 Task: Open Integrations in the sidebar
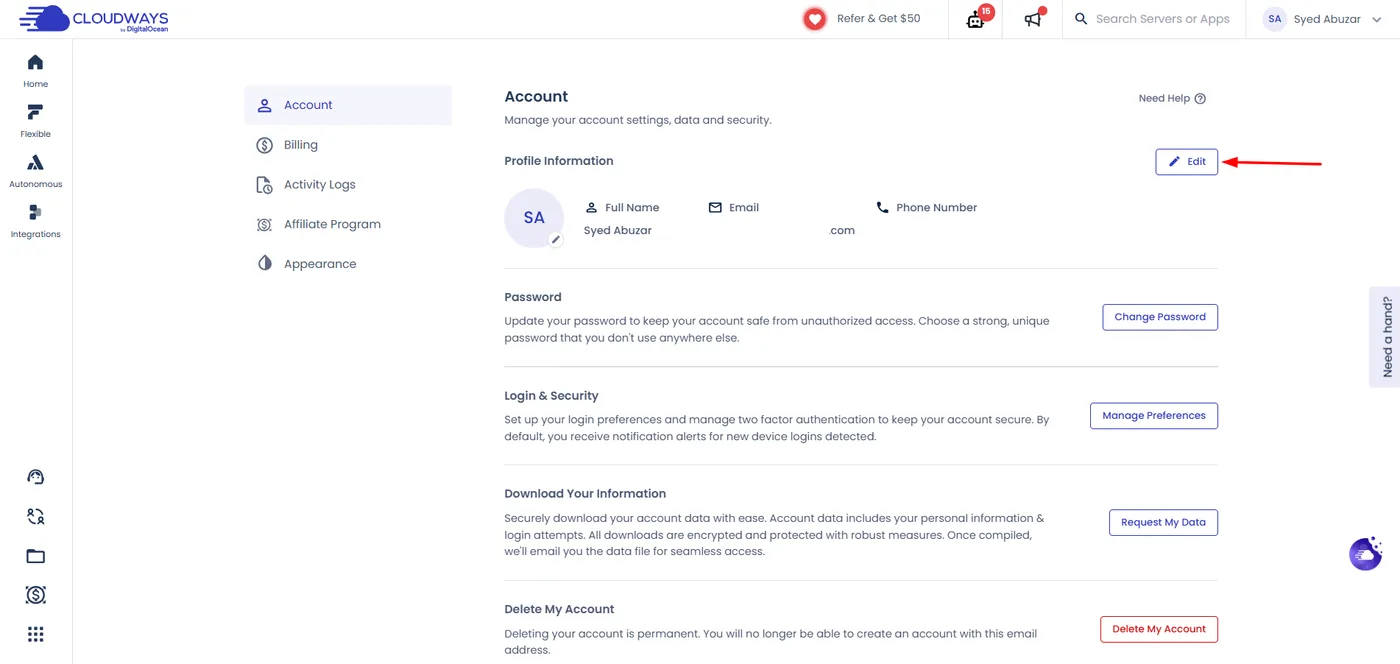point(35,221)
